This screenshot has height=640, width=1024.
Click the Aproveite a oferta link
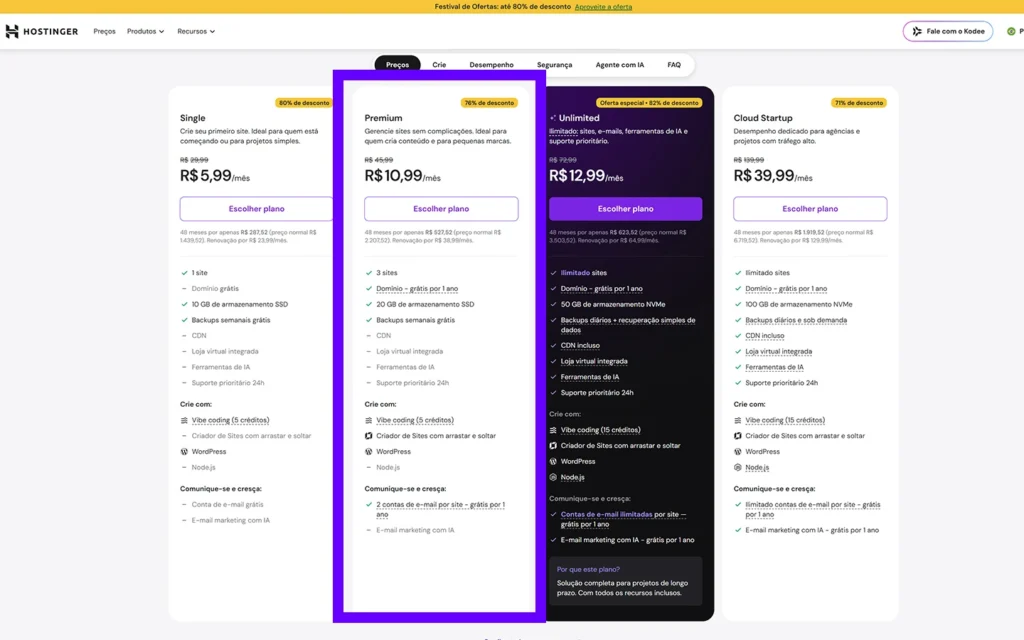[603, 7]
